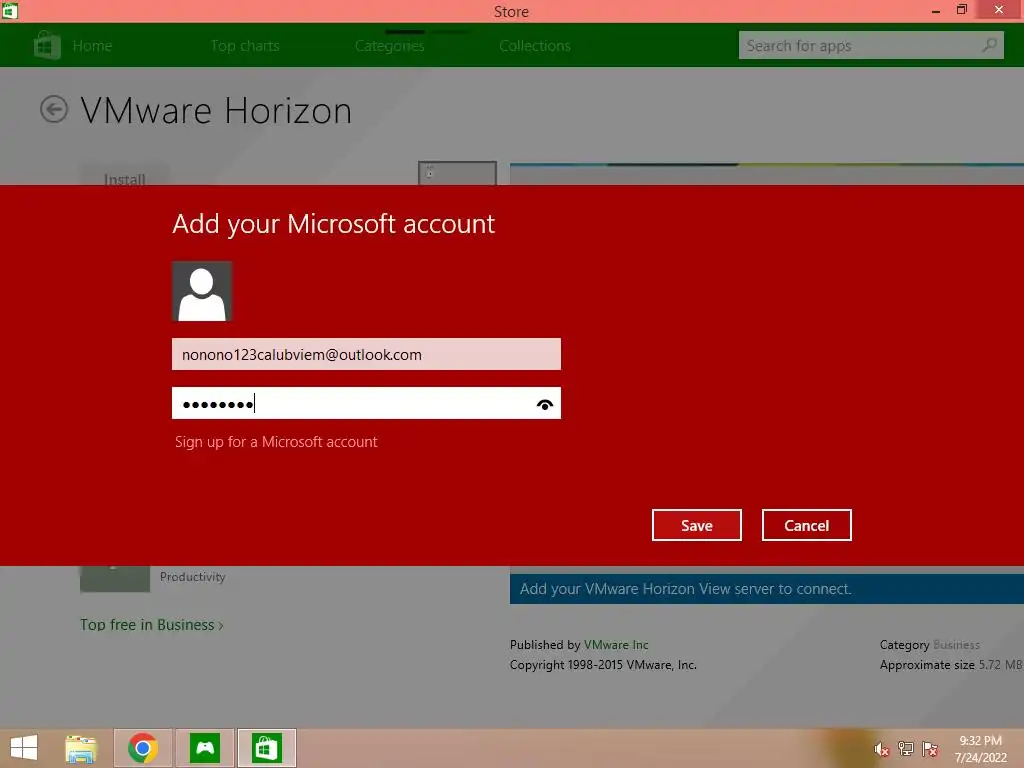This screenshot has width=1024, height=768.
Task: Click Sign up for a Microsoft account
Action: click(276, 442)
